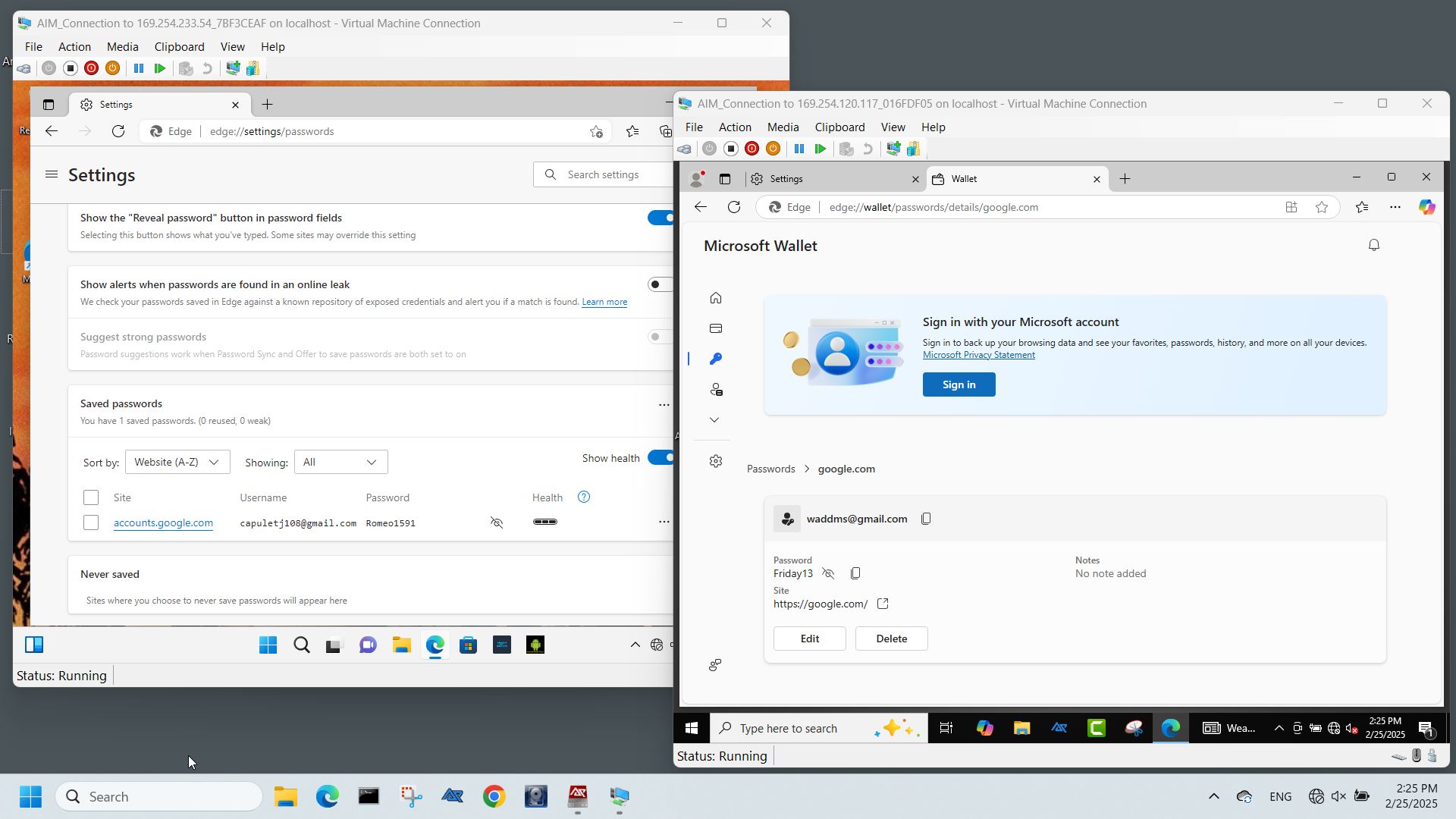This screenshot has height=819, width=1456.
Task: Click Edit for the google.com password
Action: (x=809, y=639)
